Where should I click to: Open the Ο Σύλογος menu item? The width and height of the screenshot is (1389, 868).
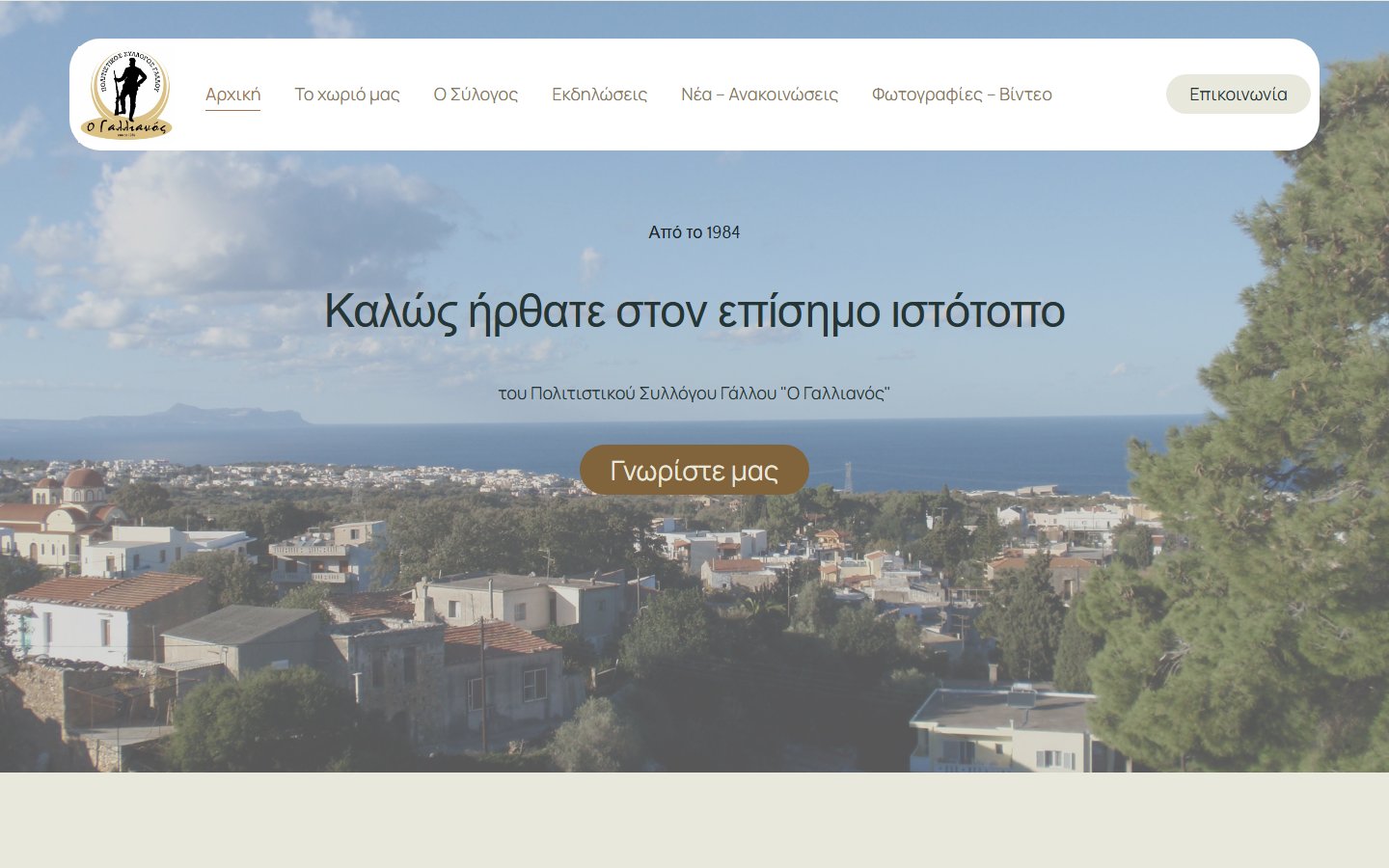(476, 95)
